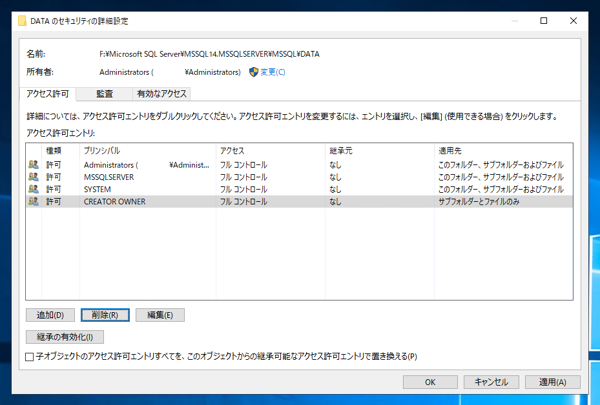Select the MSSQLSERVER principal row

click(x=299, y=177)
